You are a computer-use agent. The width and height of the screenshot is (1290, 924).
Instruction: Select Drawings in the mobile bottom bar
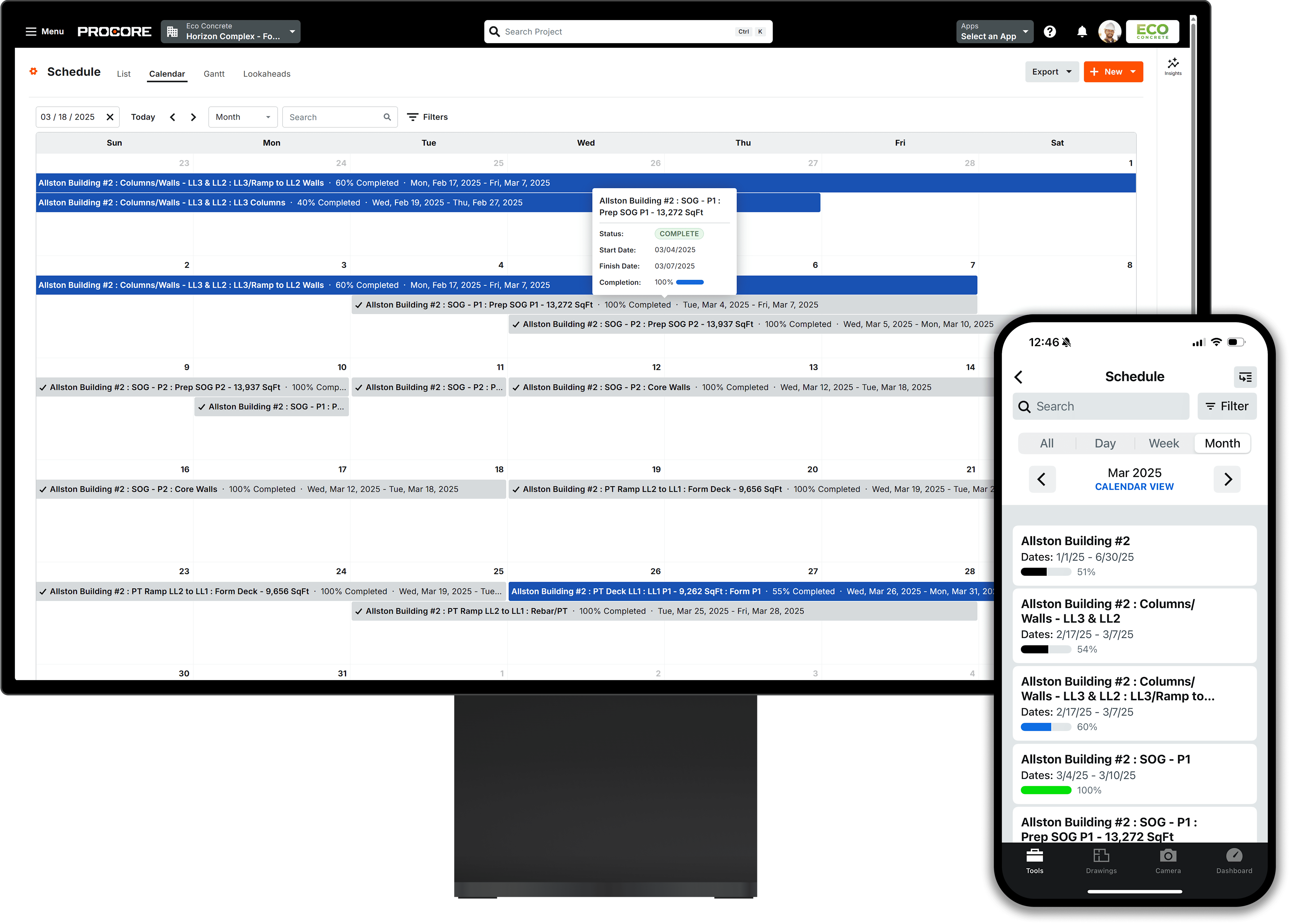click(x=1101, y=861)
